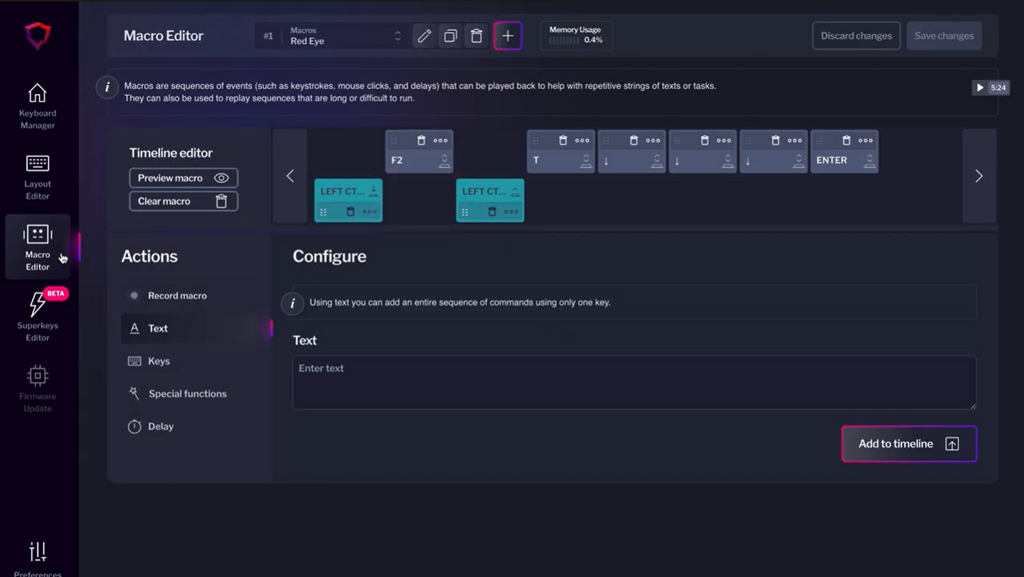1024x577 pixels.
Task: Duplicate the Red Eye macro
Action: tap(450, 36)
